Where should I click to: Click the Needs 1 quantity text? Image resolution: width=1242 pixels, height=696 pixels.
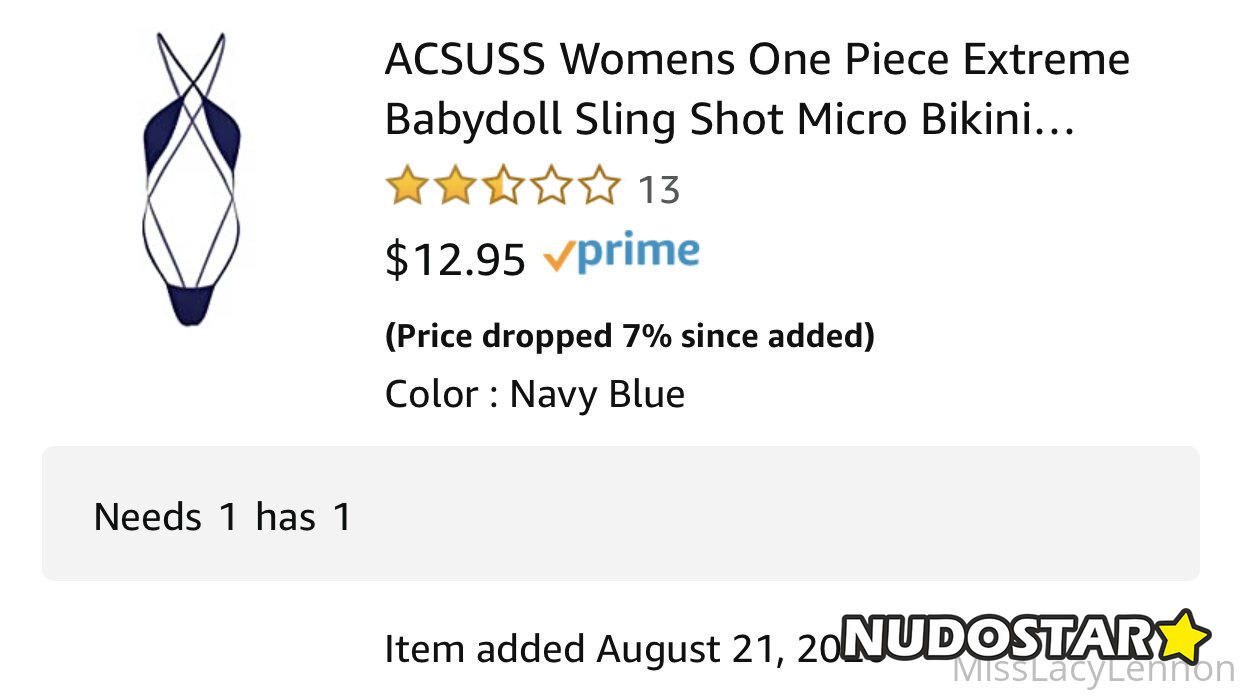click(x=166, y=517)
